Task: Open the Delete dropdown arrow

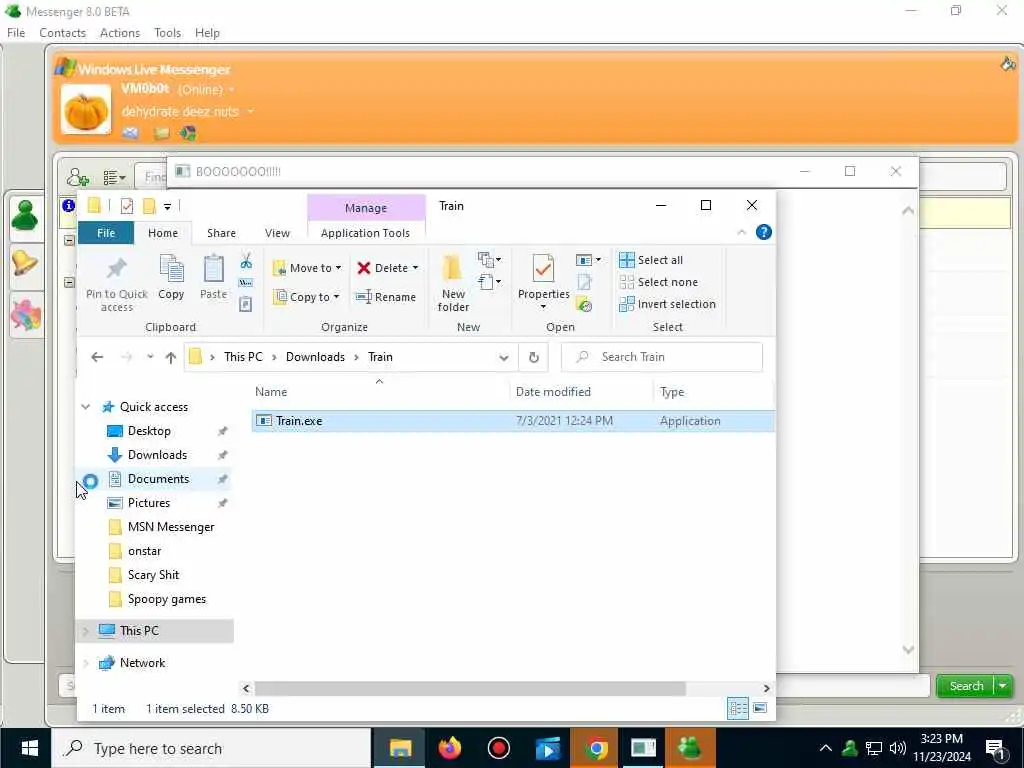Action: pyautogui.click(x=415, y=268)
